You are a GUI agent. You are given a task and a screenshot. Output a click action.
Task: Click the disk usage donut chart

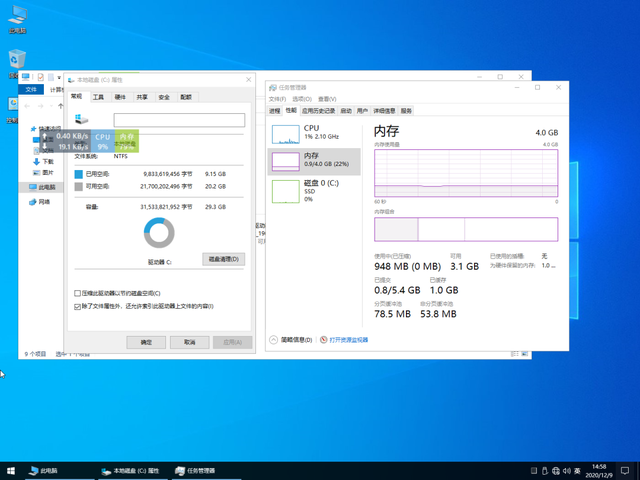coord(159,233)
